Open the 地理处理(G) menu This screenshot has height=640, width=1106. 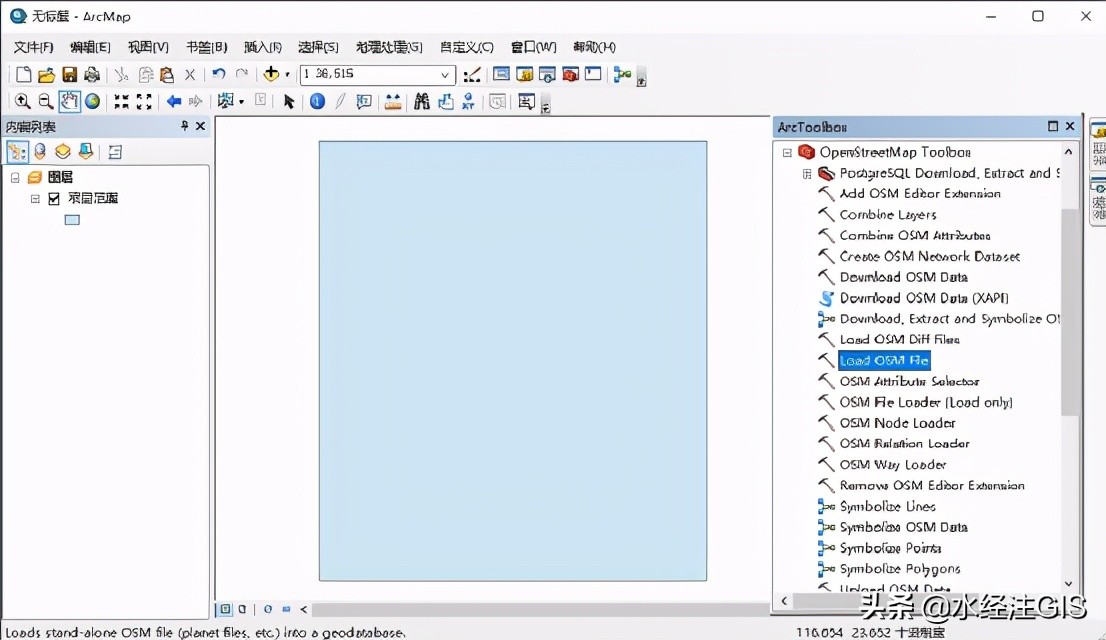tap(389, 47)
